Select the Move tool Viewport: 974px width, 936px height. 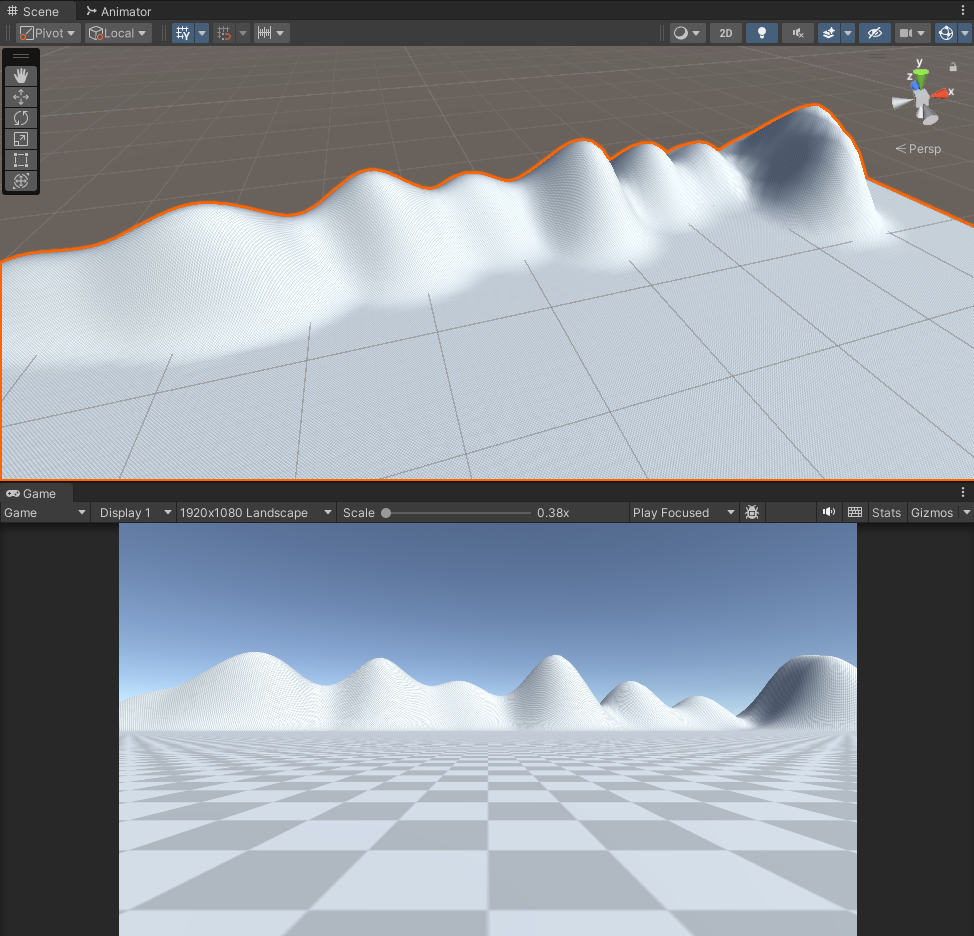(21, 97)
